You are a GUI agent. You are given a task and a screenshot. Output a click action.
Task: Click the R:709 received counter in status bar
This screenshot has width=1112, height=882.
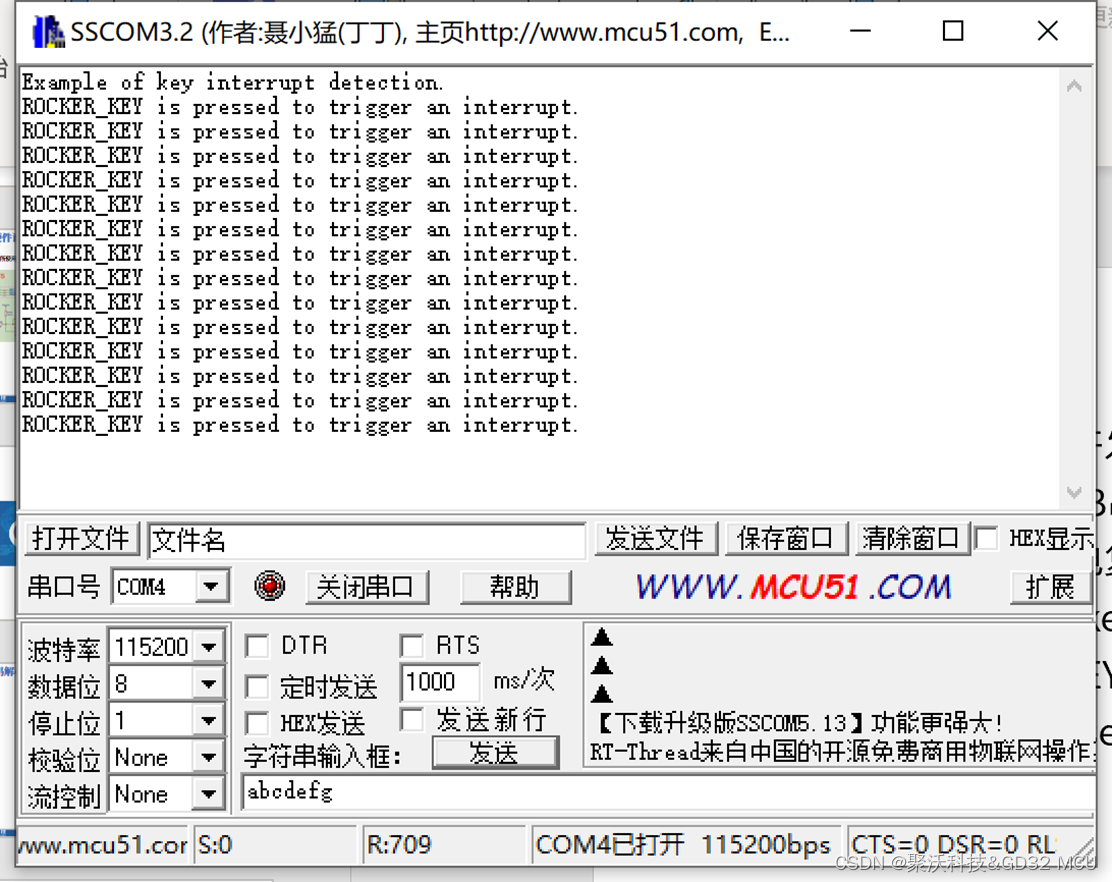click(444, 844)
